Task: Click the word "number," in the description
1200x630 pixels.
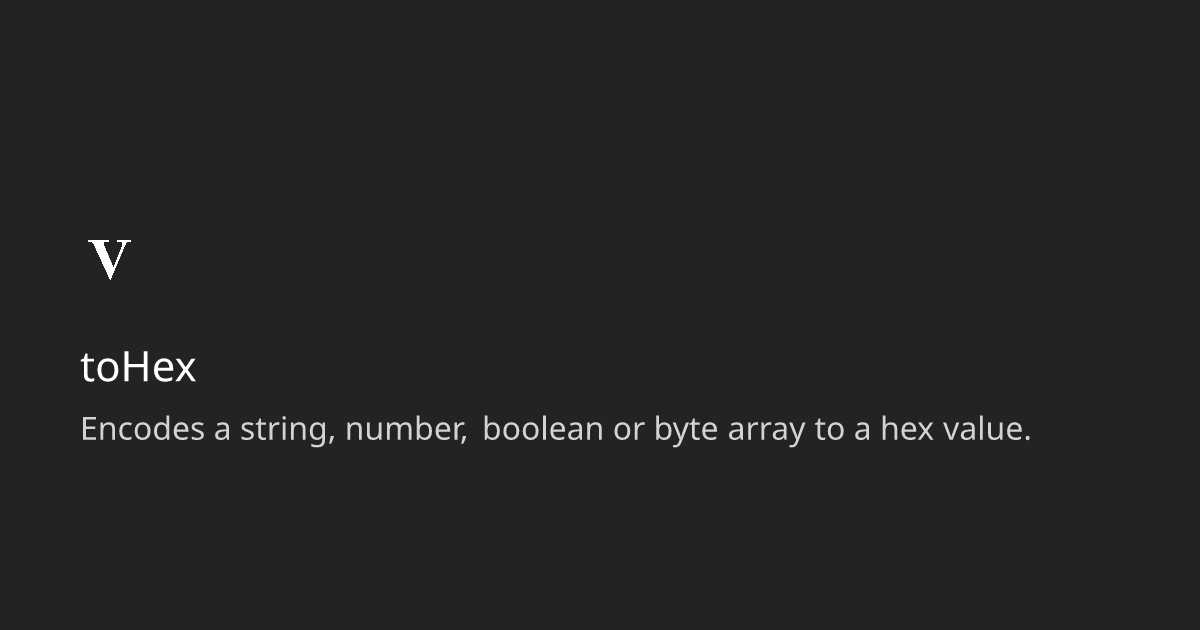Action: (x=406, y=430)
